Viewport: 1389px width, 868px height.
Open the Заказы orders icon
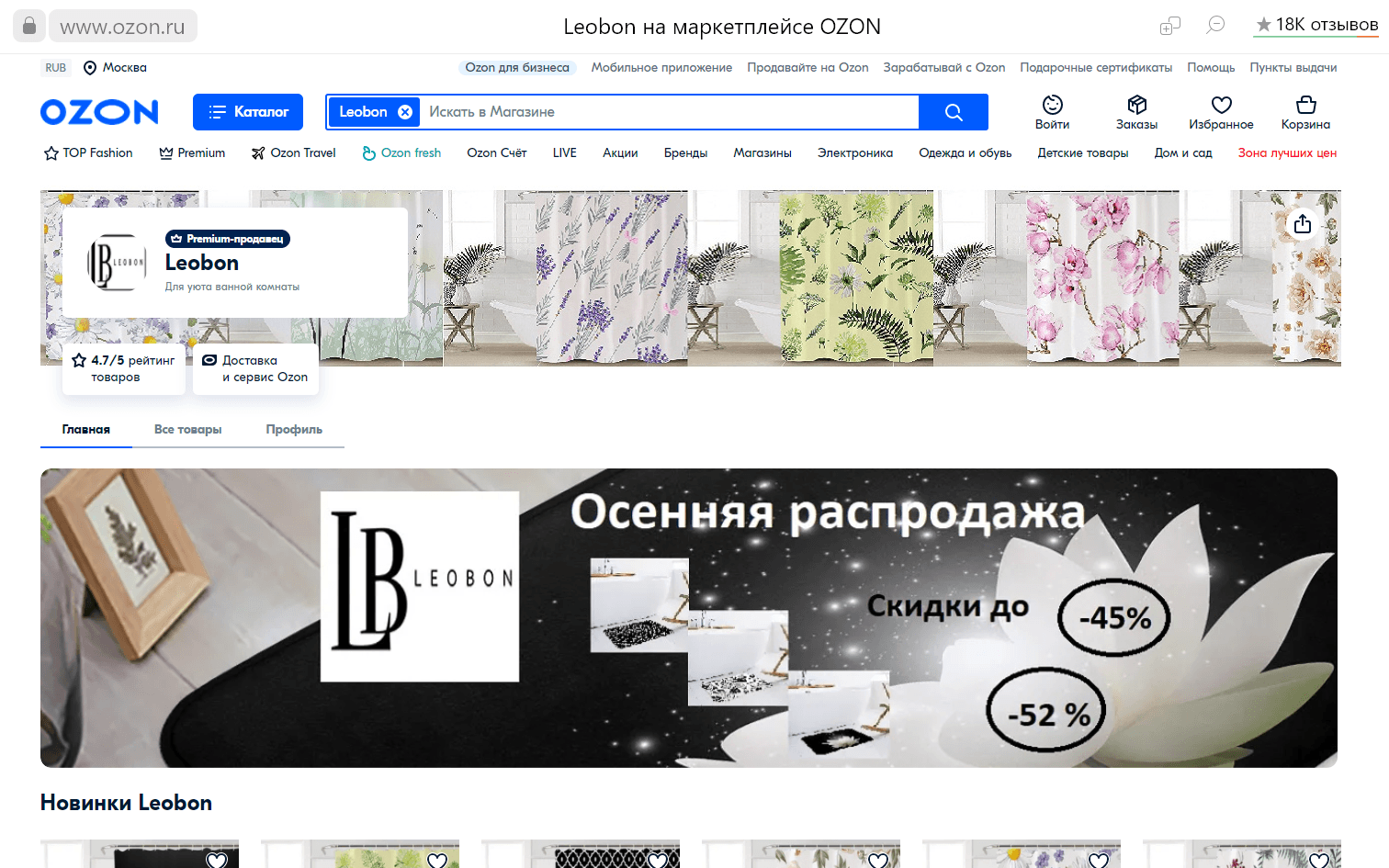click(x=1137, y=112)
